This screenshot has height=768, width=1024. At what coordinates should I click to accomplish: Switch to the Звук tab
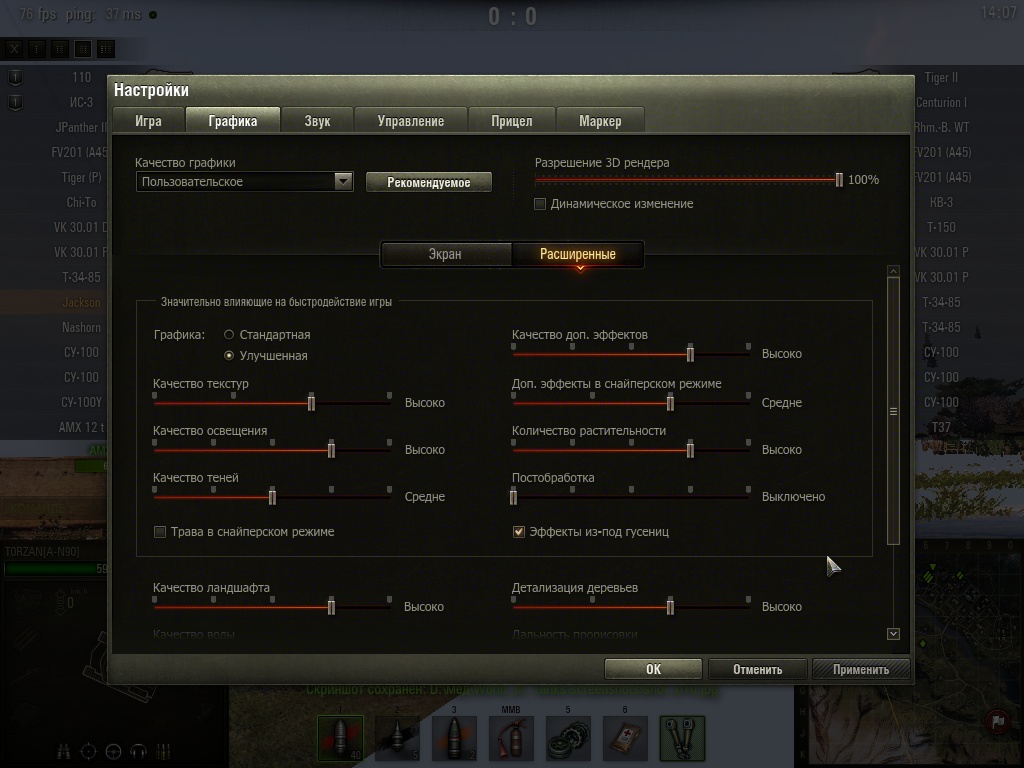point(317,121)
